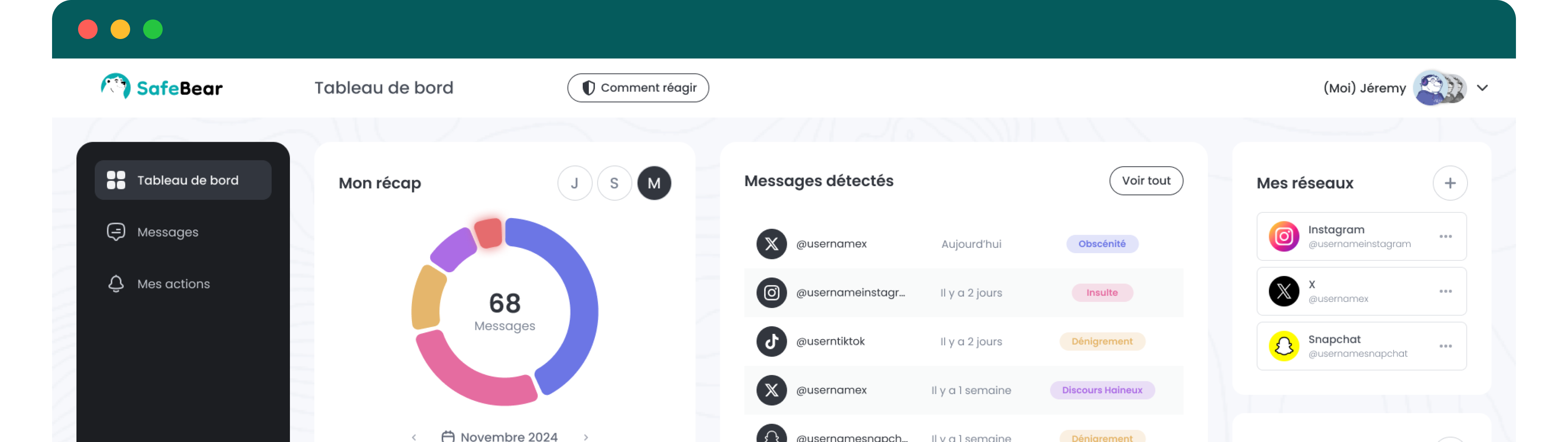Image resolution: width=1568 pixels, height=442 pixels.
Task: Click the @usernamesnapchat handle
Action: click(x=1357, y=353)
